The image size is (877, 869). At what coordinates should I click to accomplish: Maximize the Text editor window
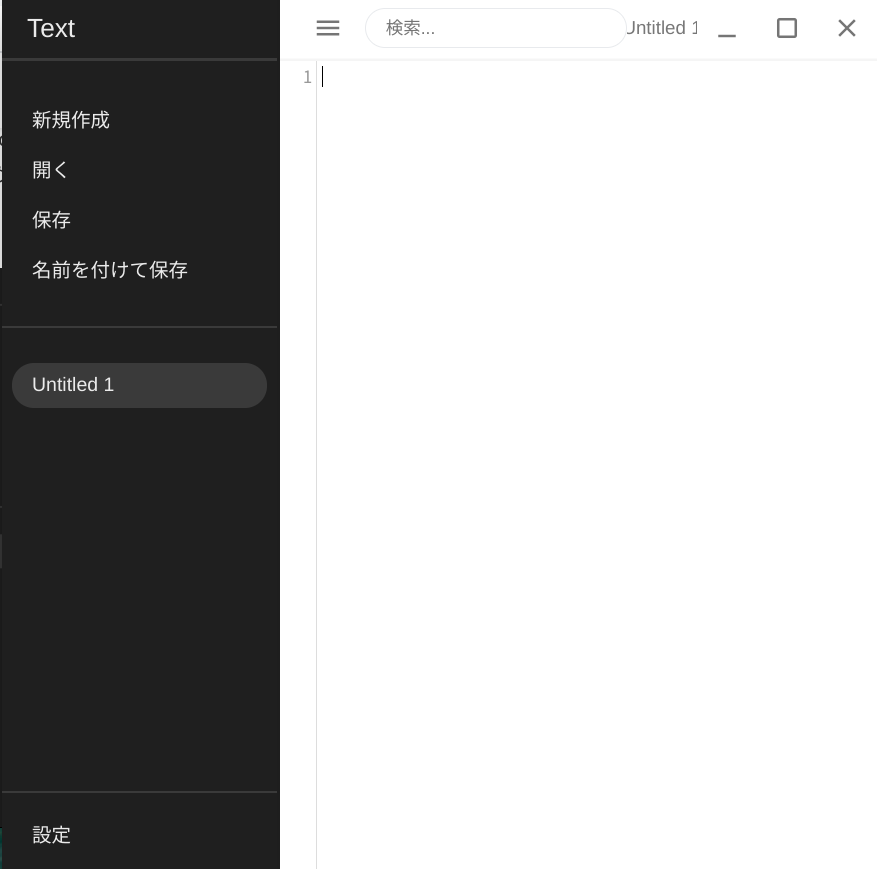point(787,28)
